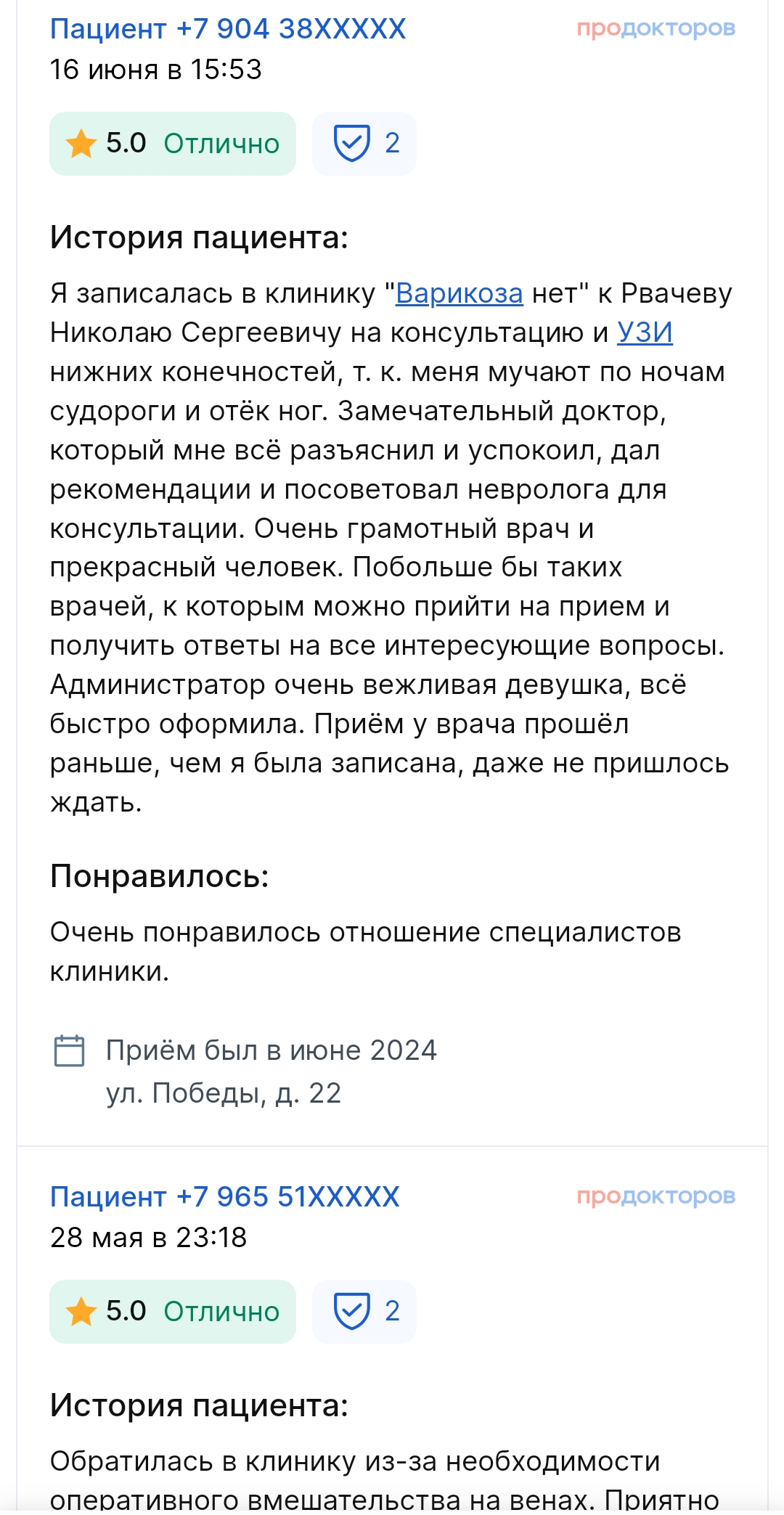
Task: Tap the first продокторов logo
Action: [x=656, y=28]
